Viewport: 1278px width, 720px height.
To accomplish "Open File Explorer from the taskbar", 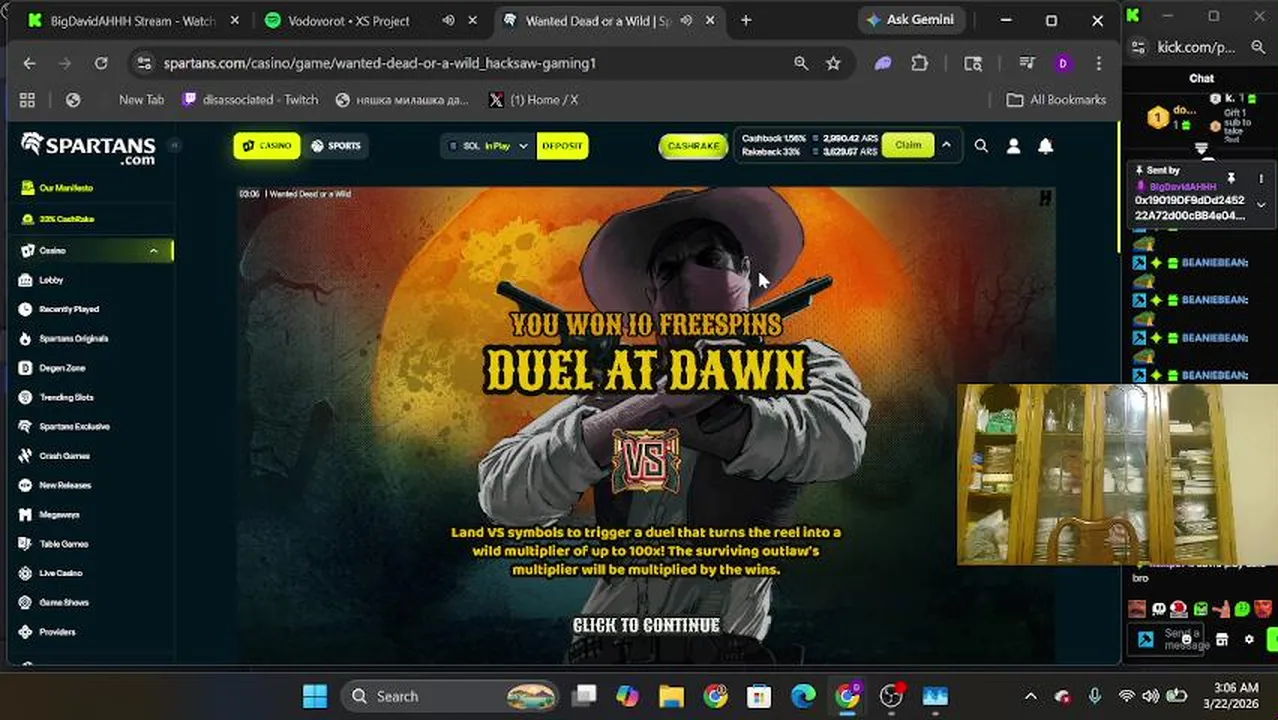I will pyautogui.click(x=671, y=696).
